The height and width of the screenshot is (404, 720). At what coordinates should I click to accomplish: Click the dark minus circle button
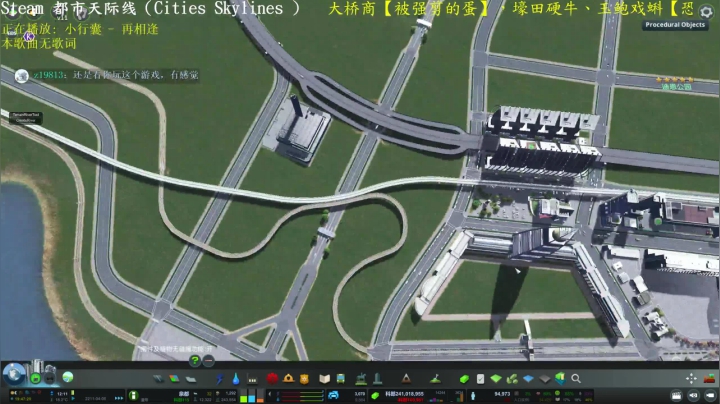(208, 361)
